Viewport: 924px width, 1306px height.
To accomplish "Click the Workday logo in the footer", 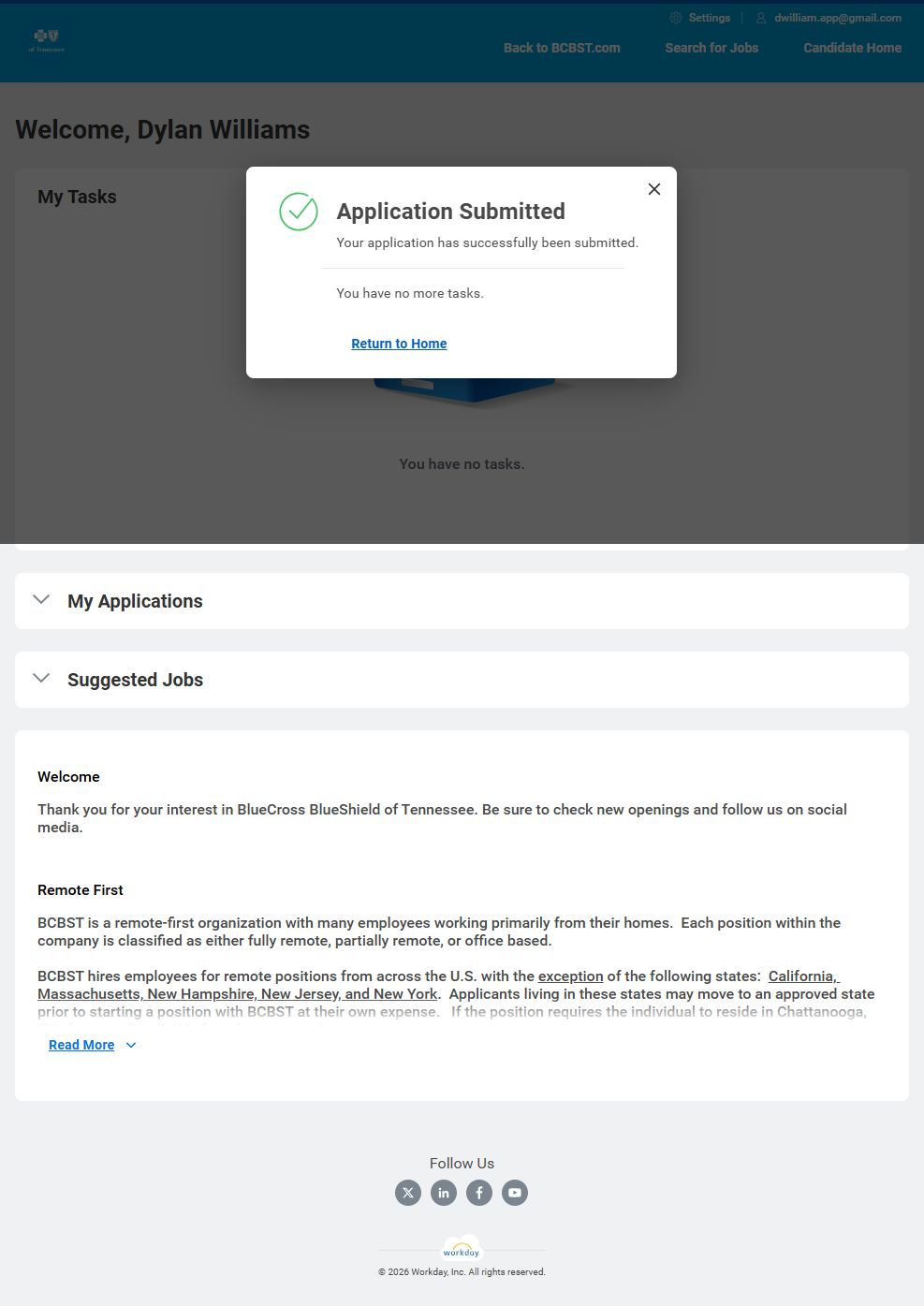I will point(462,1250).
